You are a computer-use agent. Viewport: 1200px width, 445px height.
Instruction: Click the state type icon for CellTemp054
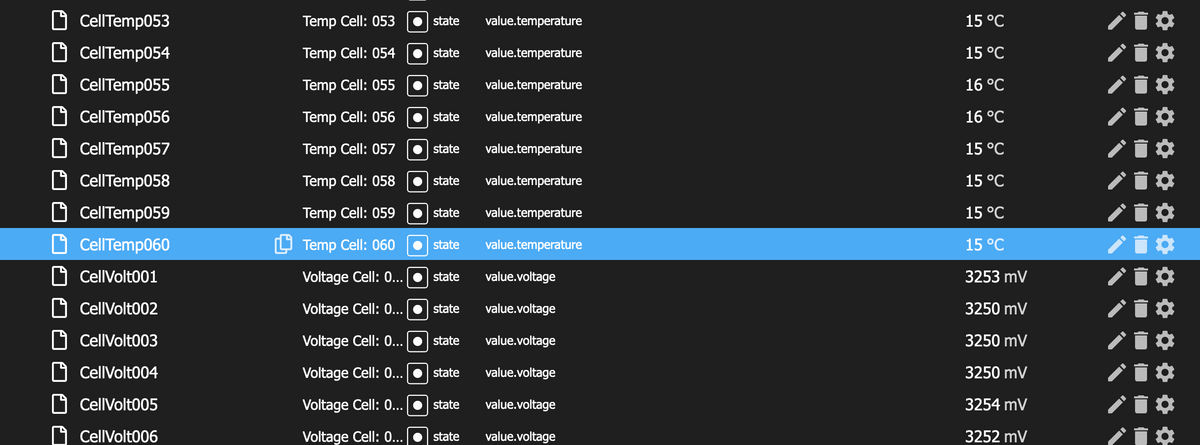coord(418,53)
